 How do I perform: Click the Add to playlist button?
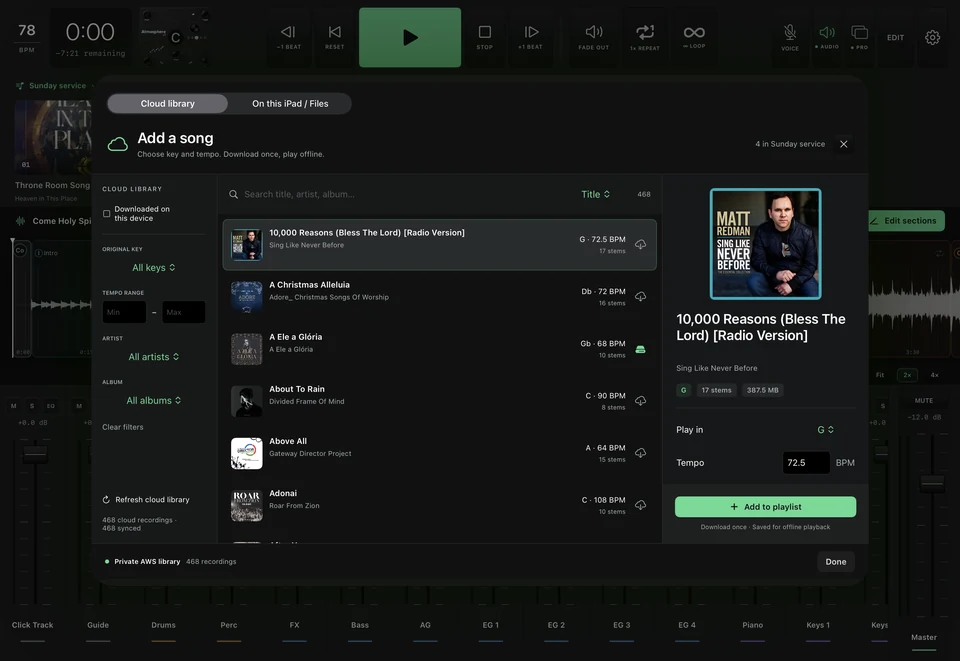pyautogui.click(x=765, y=507)
